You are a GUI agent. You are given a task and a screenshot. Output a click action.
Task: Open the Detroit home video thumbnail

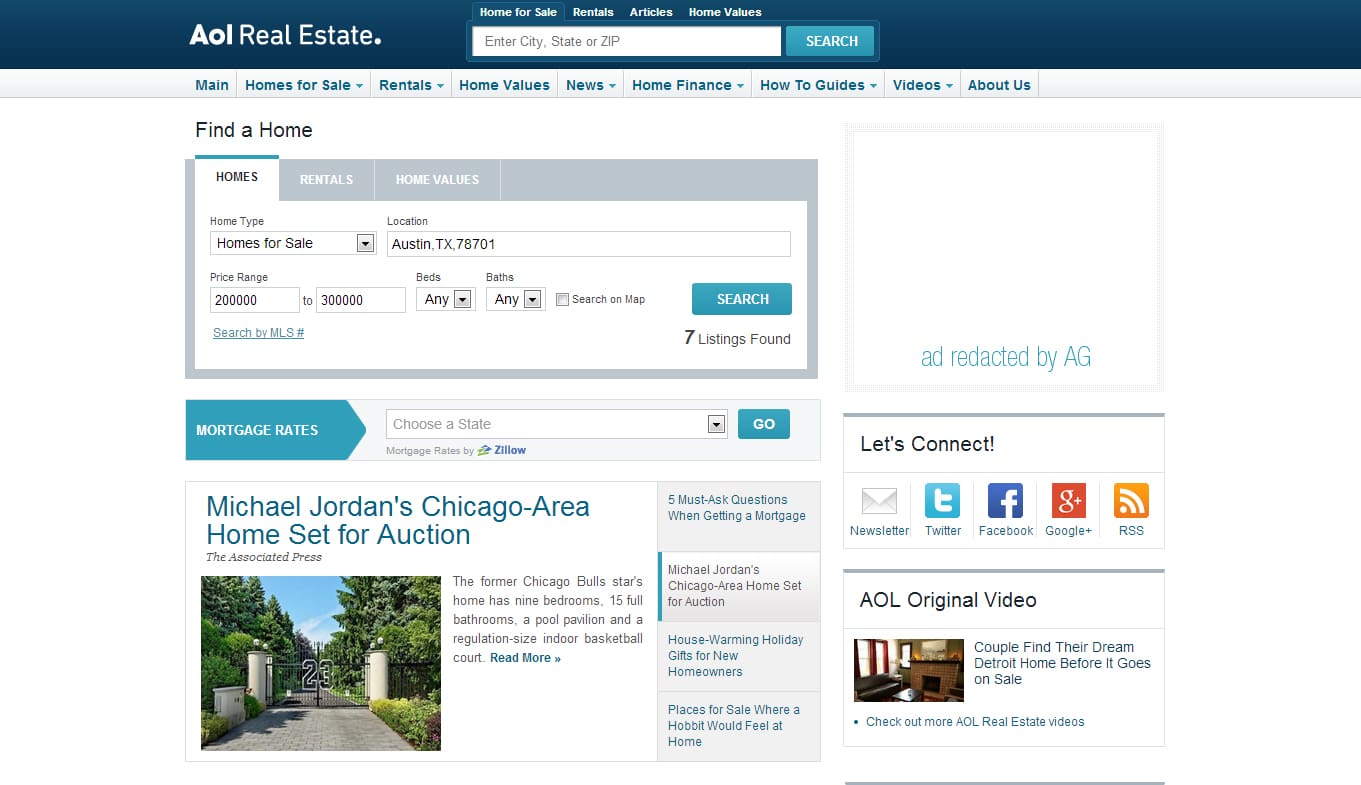coord(908,670)
